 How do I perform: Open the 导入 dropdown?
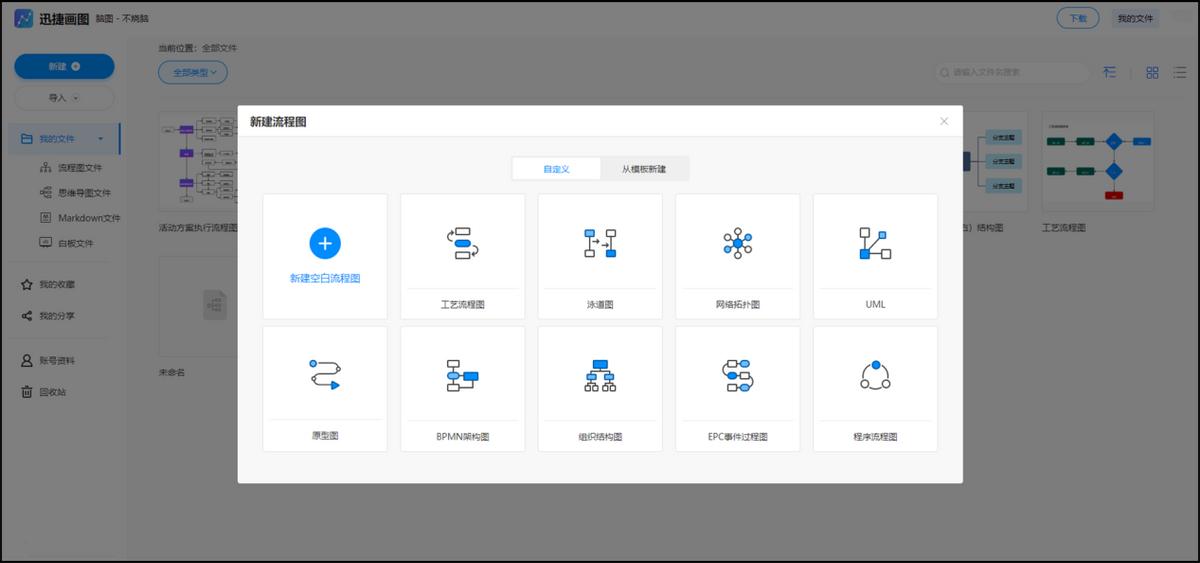pos(64,98)
